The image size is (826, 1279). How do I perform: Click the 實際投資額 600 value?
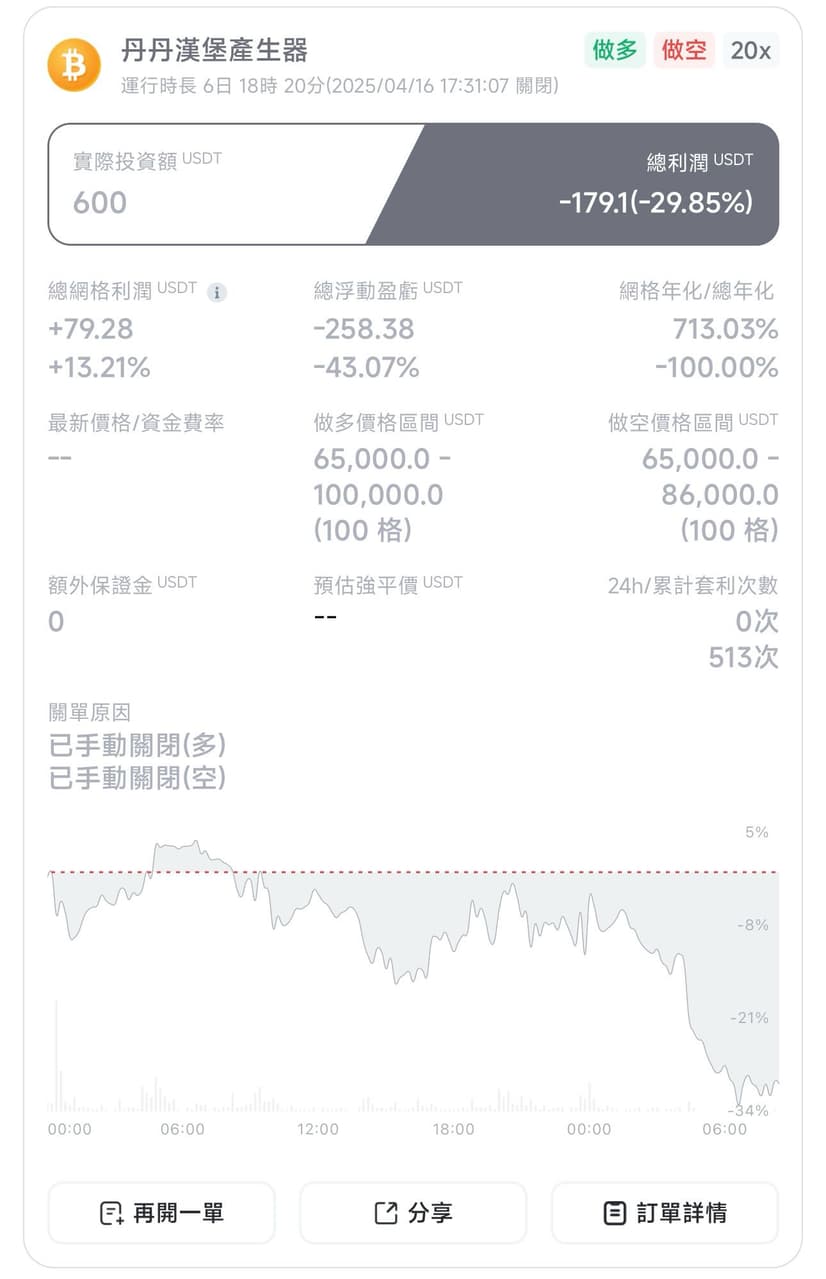[x=100, y=203]
